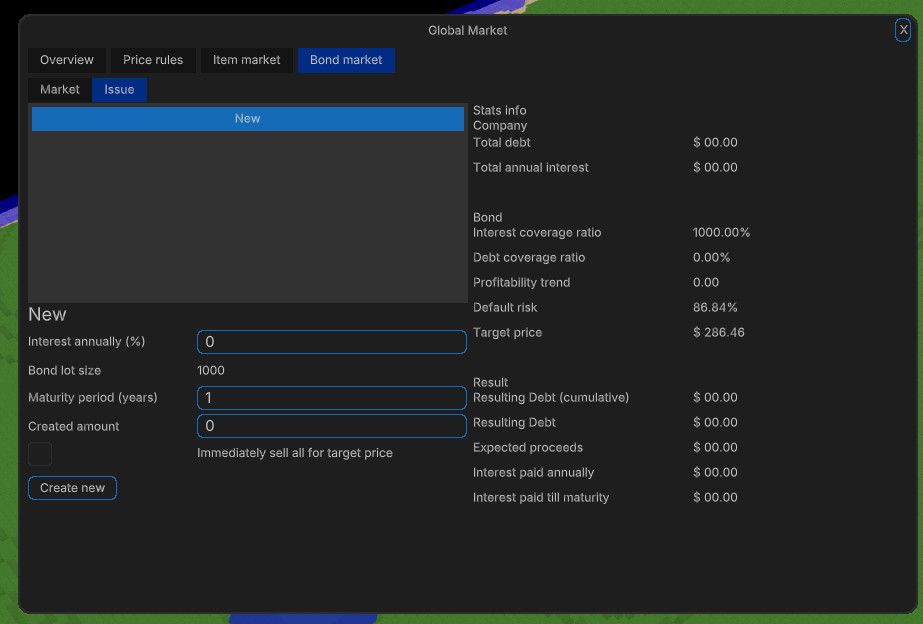Click the Interest annually (%) input field

331,342
